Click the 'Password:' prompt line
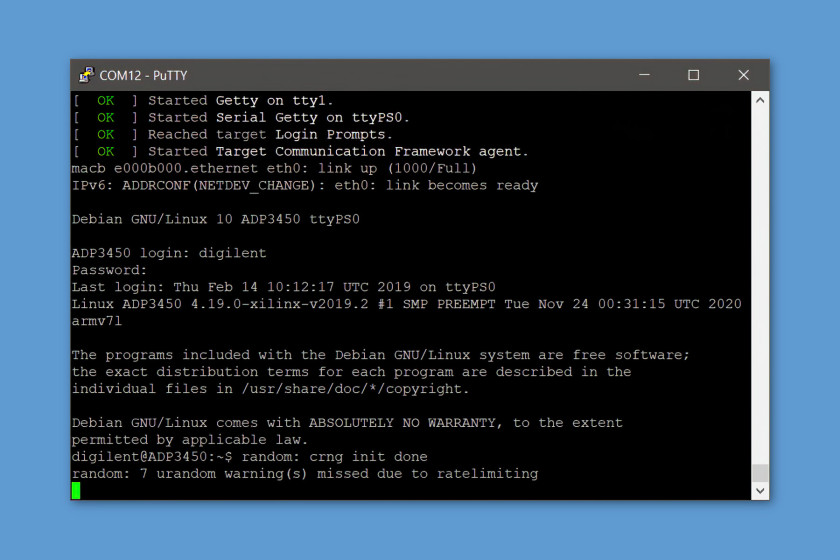 pos(109,270)
